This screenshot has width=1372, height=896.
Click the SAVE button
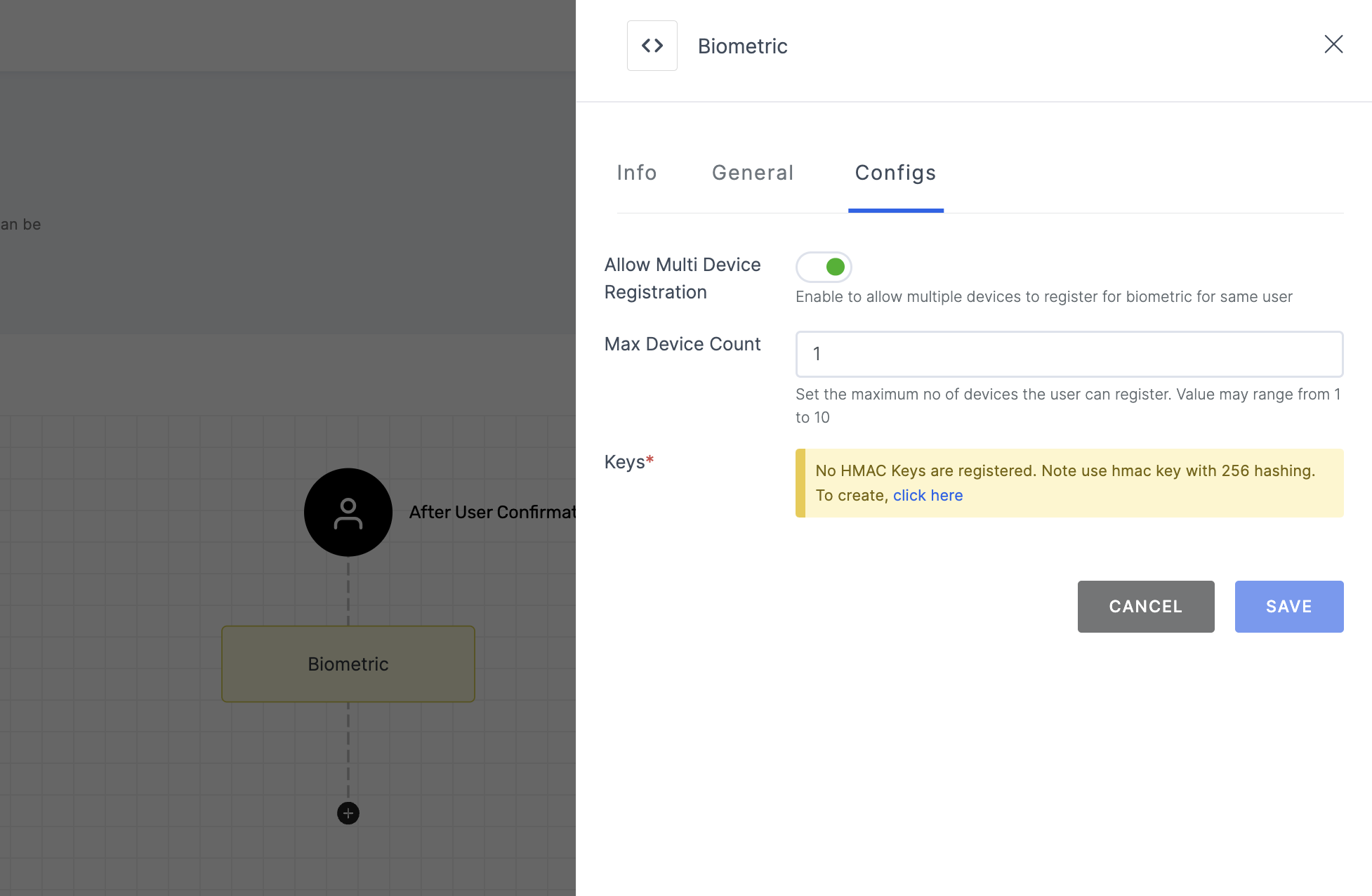[x=1290, y=607]
